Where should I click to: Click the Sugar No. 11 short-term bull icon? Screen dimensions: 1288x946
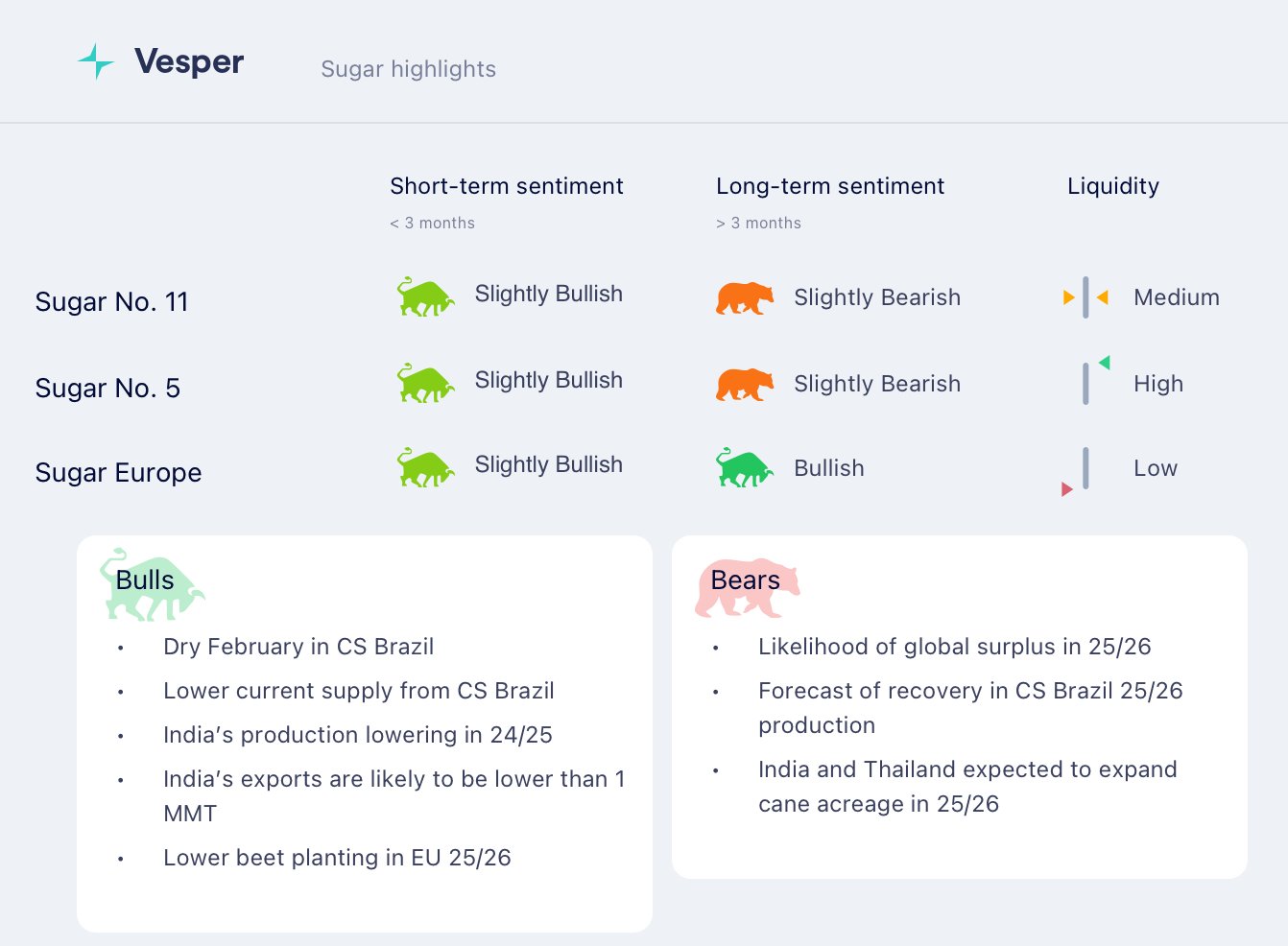click(425, 297)
